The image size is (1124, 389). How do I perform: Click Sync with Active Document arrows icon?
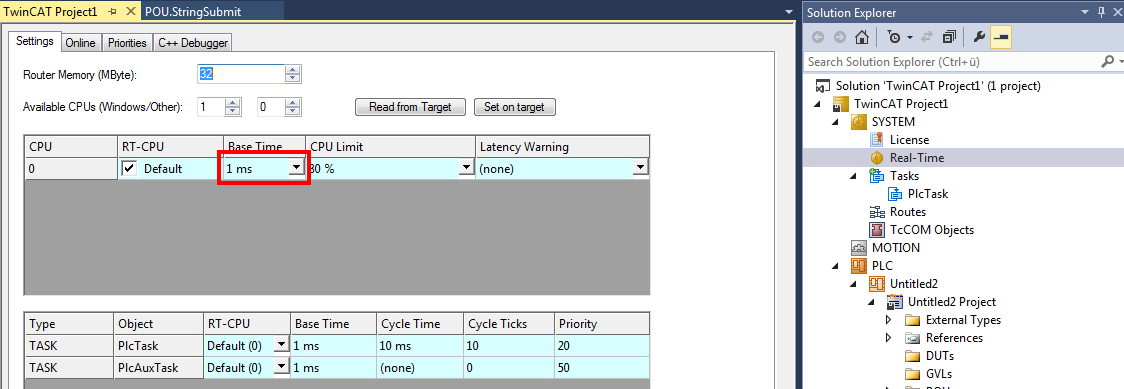click(928, 37)
